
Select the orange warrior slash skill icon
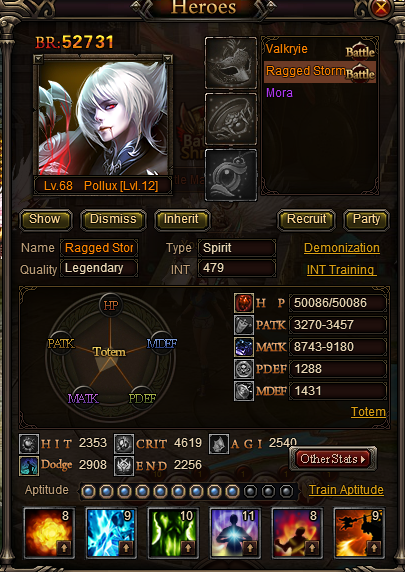(x=359, y=533)
